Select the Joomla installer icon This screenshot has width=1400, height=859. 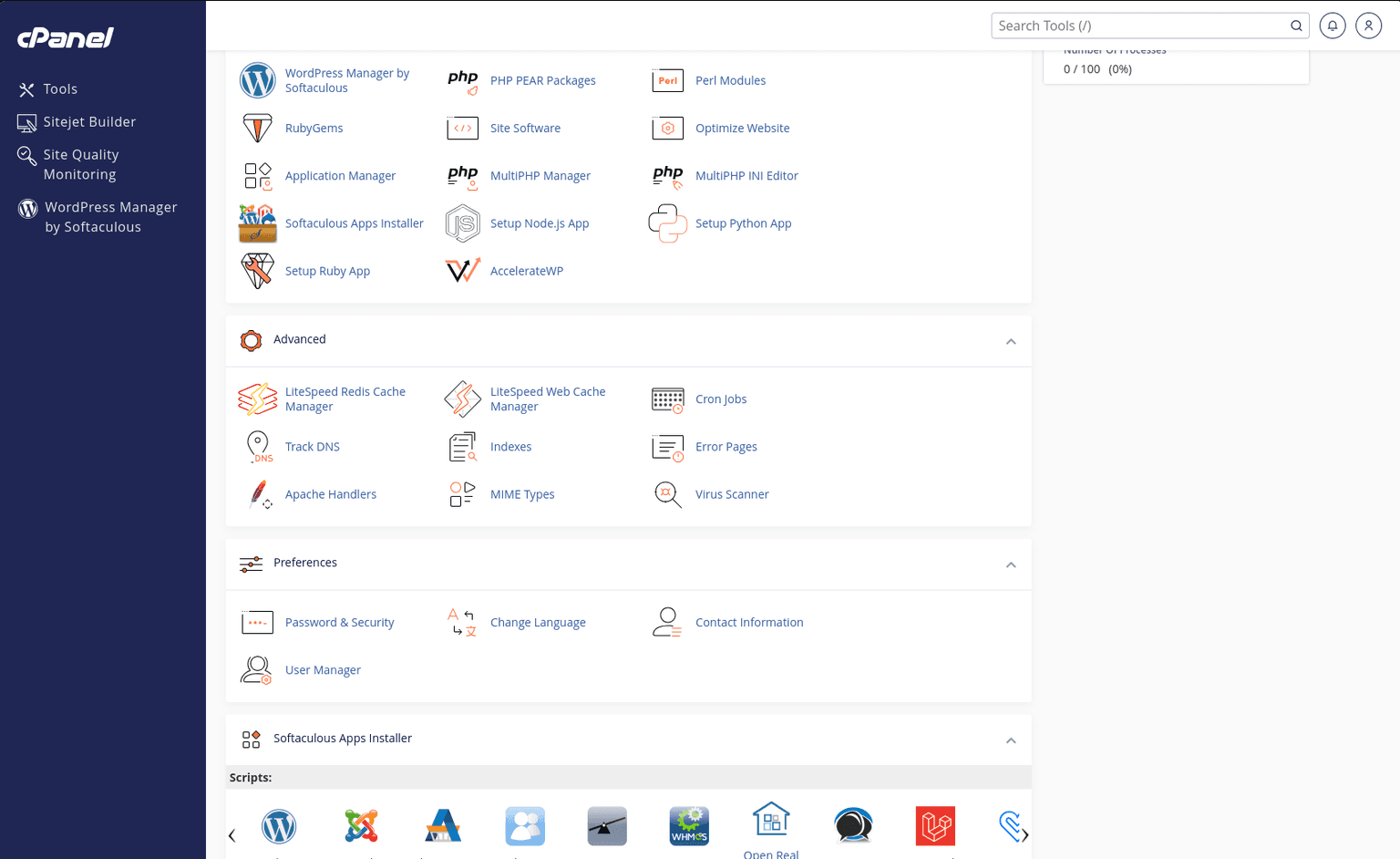click(x=361, y=826)
